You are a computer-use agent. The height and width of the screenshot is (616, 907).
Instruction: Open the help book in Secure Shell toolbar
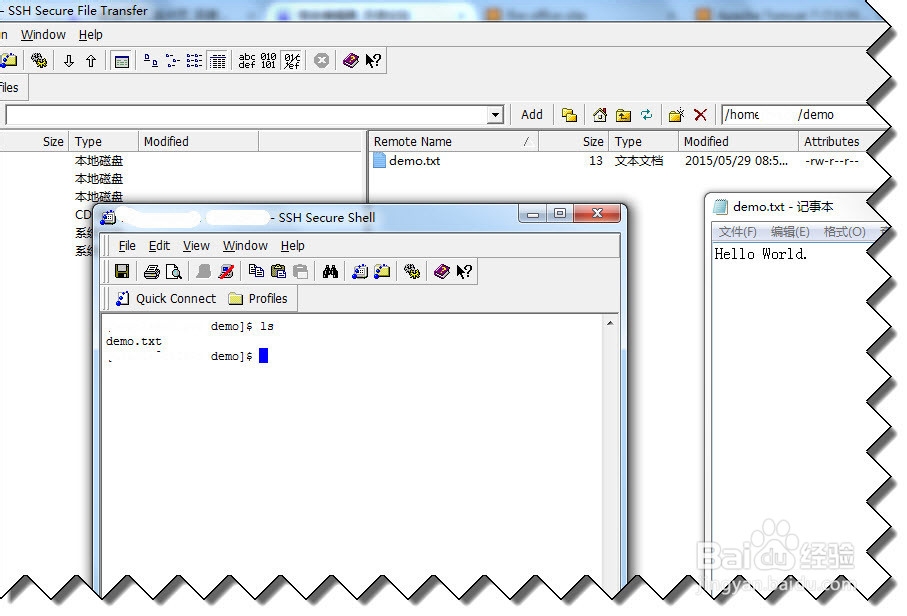pyautogui.click(x=442, y=271)
